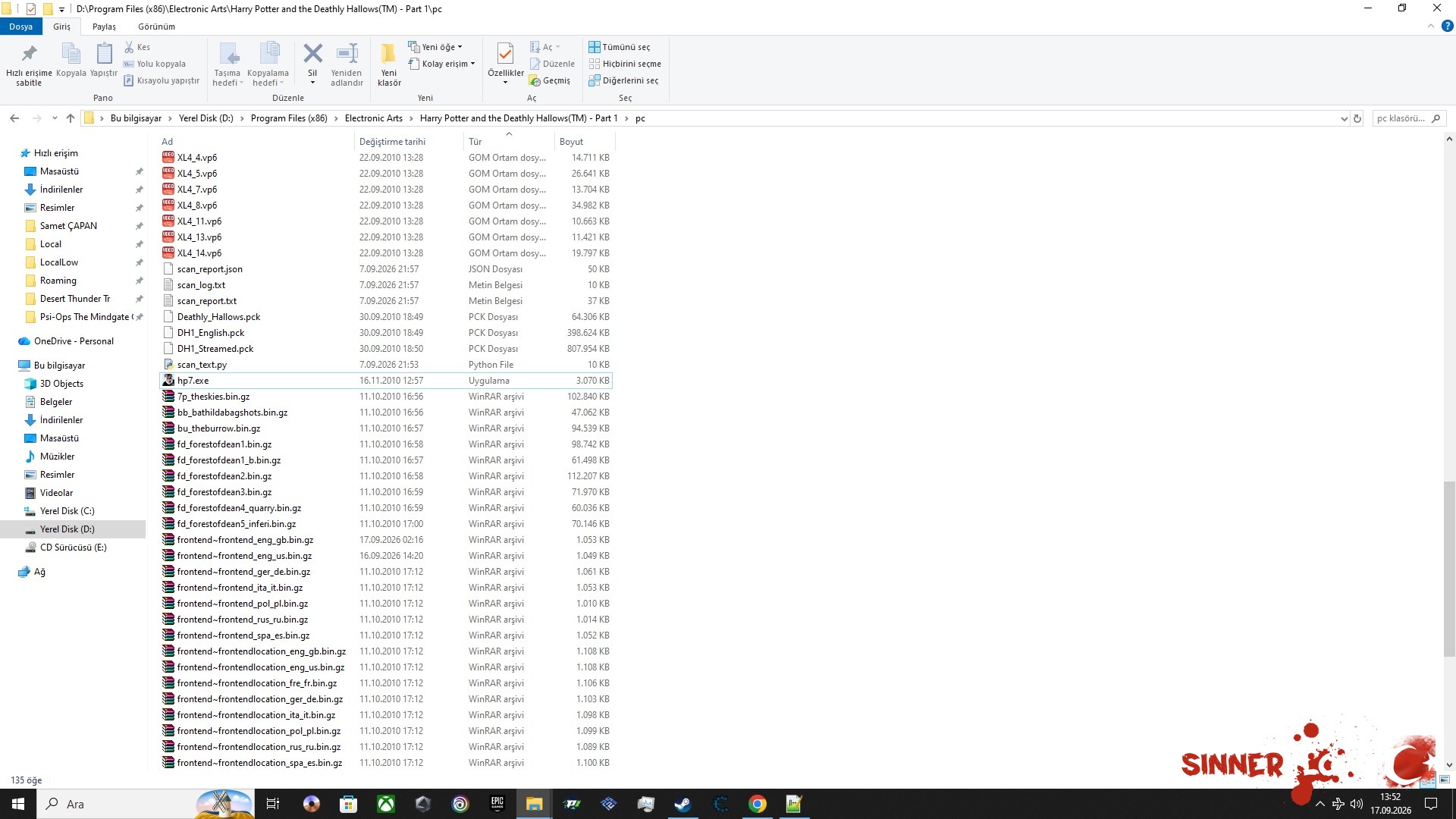This screenshot has width=1456, height=819.
Task: Click the file list scroll down arrow
Action: [x=1449, y=764]
